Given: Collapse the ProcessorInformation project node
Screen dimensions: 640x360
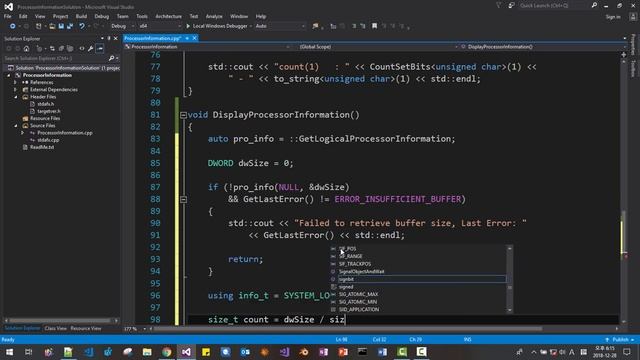Looking at the screenshot, I should click(x=9, y=76).
